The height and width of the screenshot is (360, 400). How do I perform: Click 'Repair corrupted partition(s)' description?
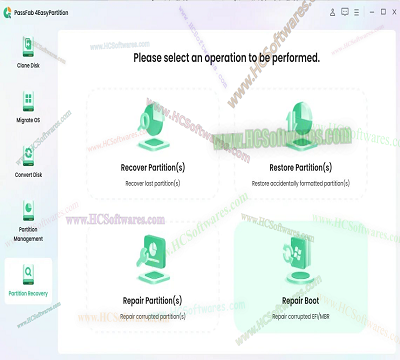[152, 316]
